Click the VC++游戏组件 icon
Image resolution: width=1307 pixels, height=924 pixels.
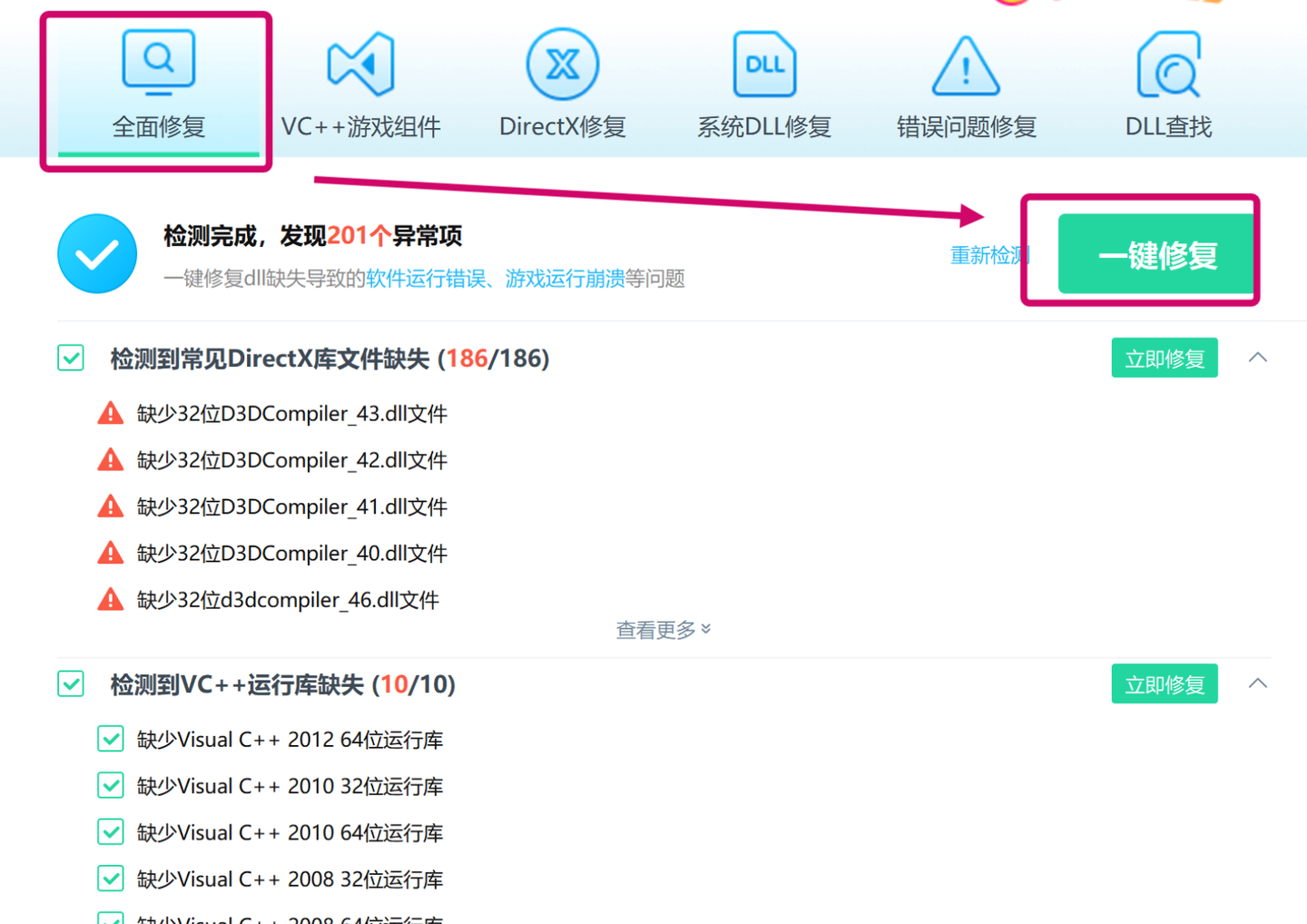pyautogui.click(x=359, y=62)
